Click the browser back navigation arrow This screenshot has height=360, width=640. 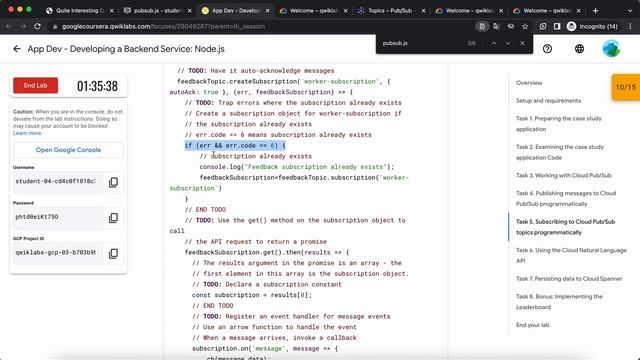(x=9, y=27)
